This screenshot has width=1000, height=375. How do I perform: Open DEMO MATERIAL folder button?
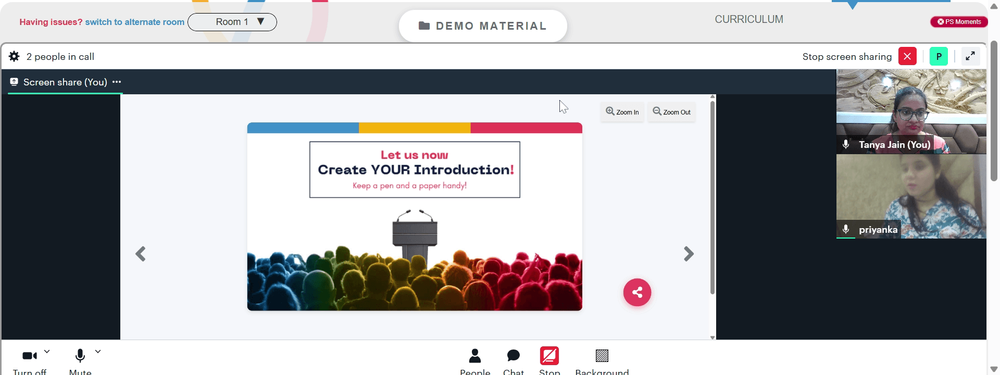click(483, 26)
